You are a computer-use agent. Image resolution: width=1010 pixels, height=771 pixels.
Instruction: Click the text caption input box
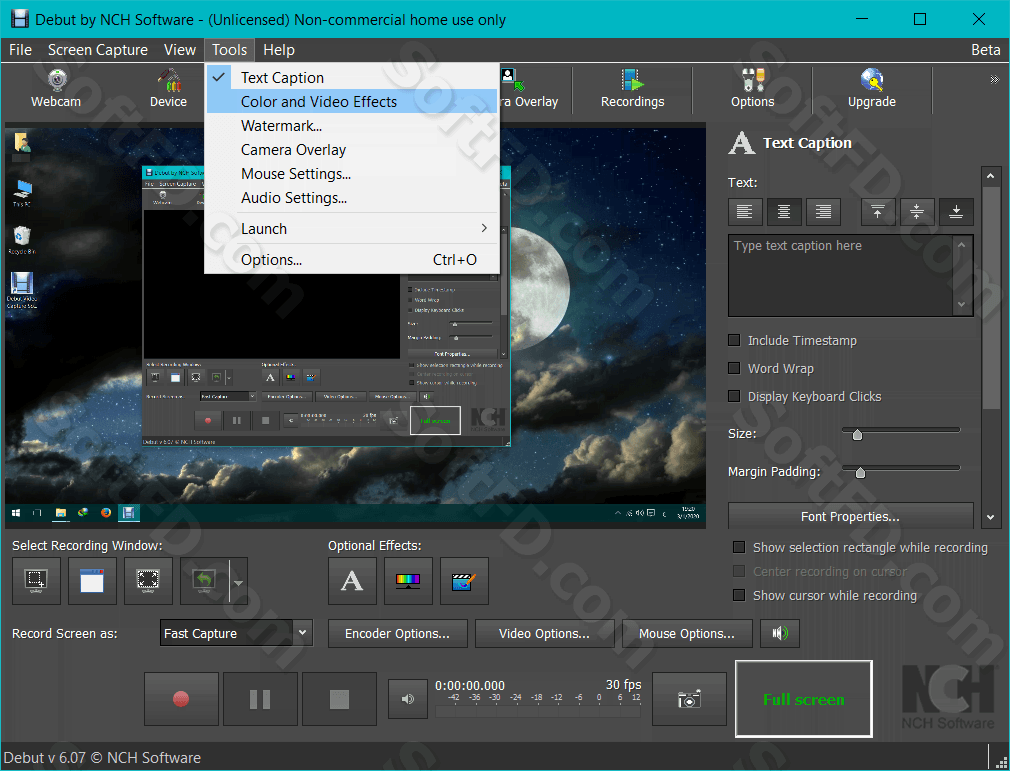tap(841, 275)
